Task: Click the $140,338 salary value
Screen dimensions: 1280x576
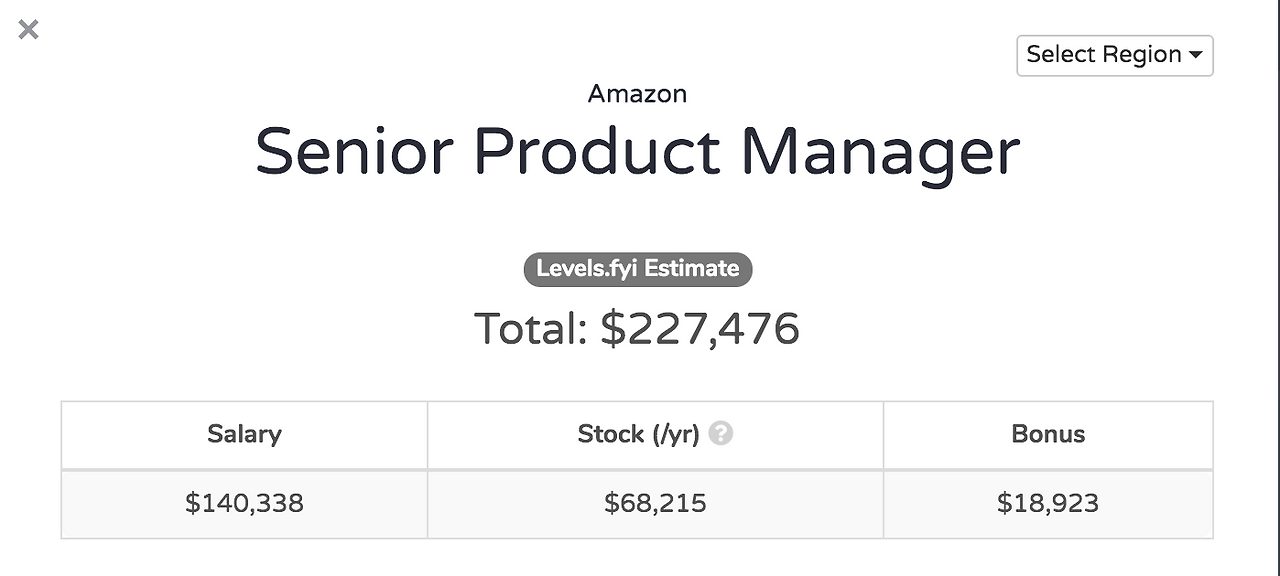Action: coord(244,503)
